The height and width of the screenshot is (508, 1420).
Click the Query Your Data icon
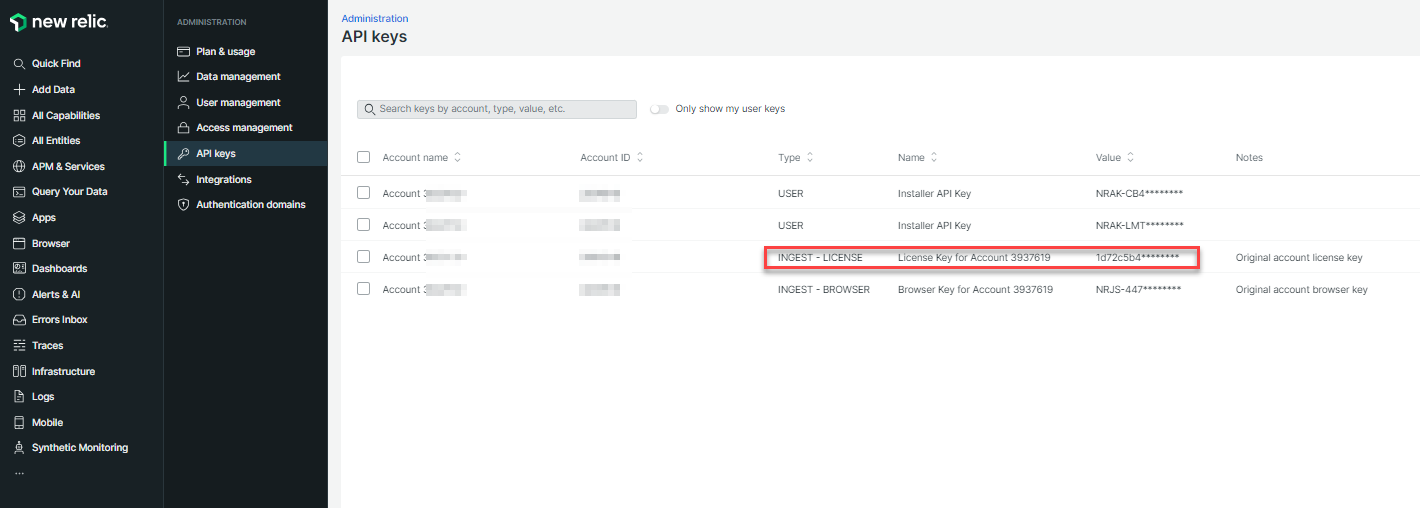point(19,192)
